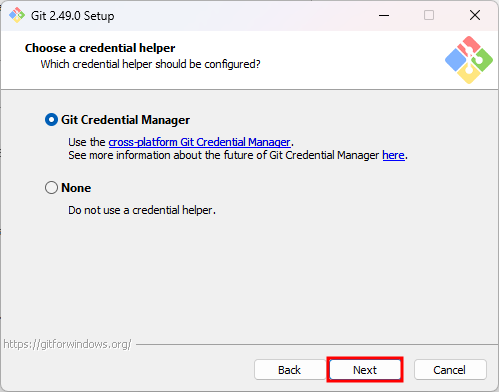Click the Next button
This screenshot has width=499, height=392.
pyautogui.click(x=365, y=370)
